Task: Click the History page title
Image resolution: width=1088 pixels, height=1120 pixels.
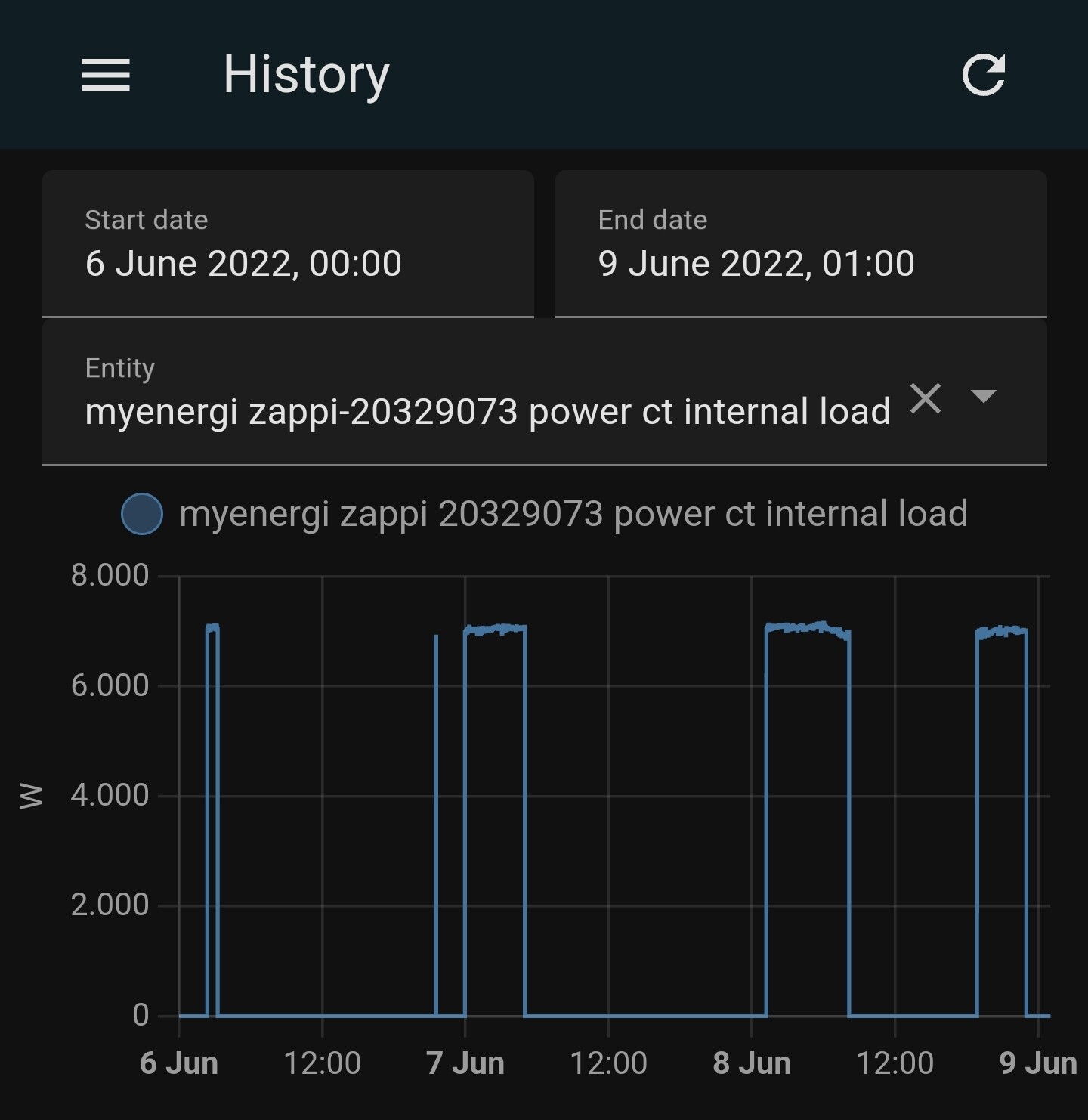Action: tap(305, 73)
